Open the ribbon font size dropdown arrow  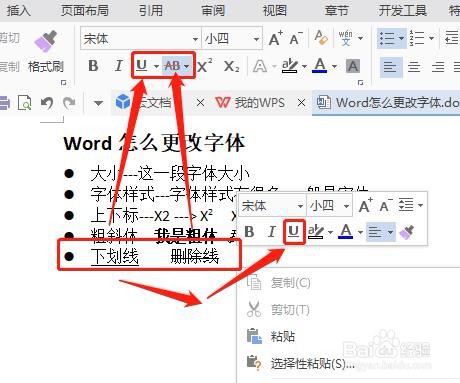point(256,39)
